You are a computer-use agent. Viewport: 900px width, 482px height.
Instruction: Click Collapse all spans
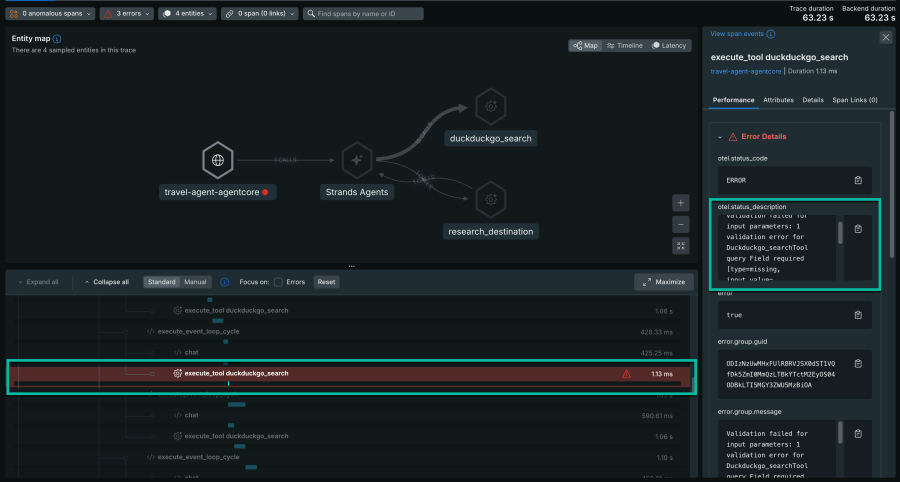(x=107, y=282)
